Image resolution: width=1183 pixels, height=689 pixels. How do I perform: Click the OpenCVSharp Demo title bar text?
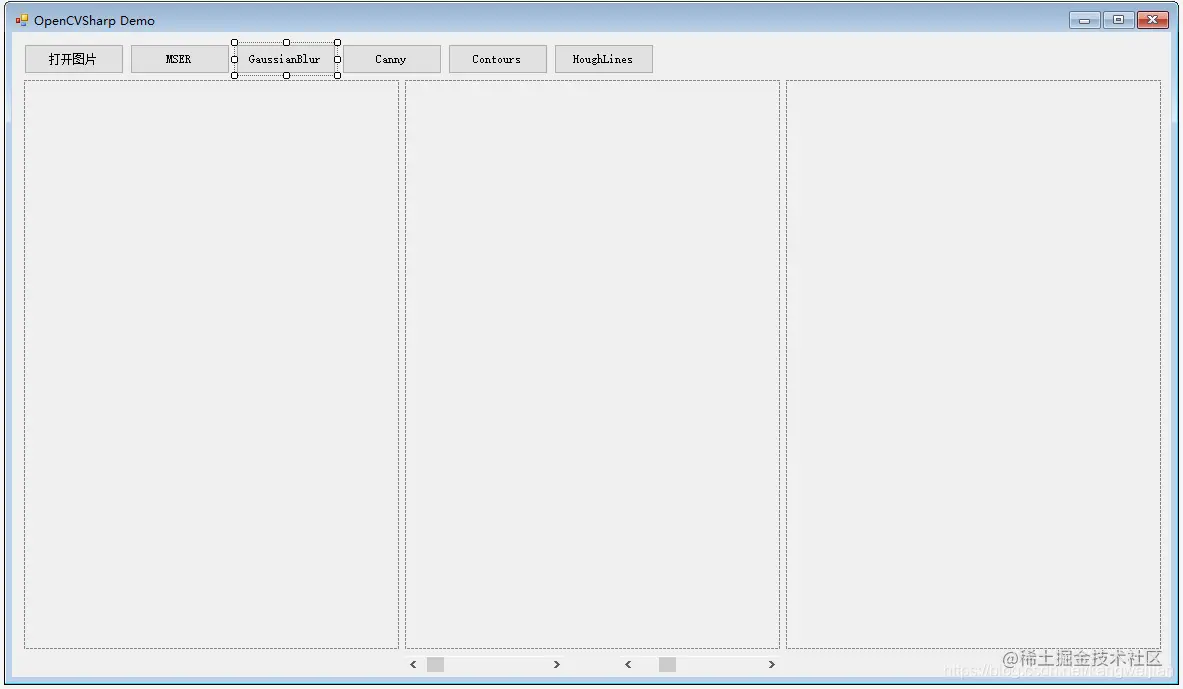coord(93,19)
